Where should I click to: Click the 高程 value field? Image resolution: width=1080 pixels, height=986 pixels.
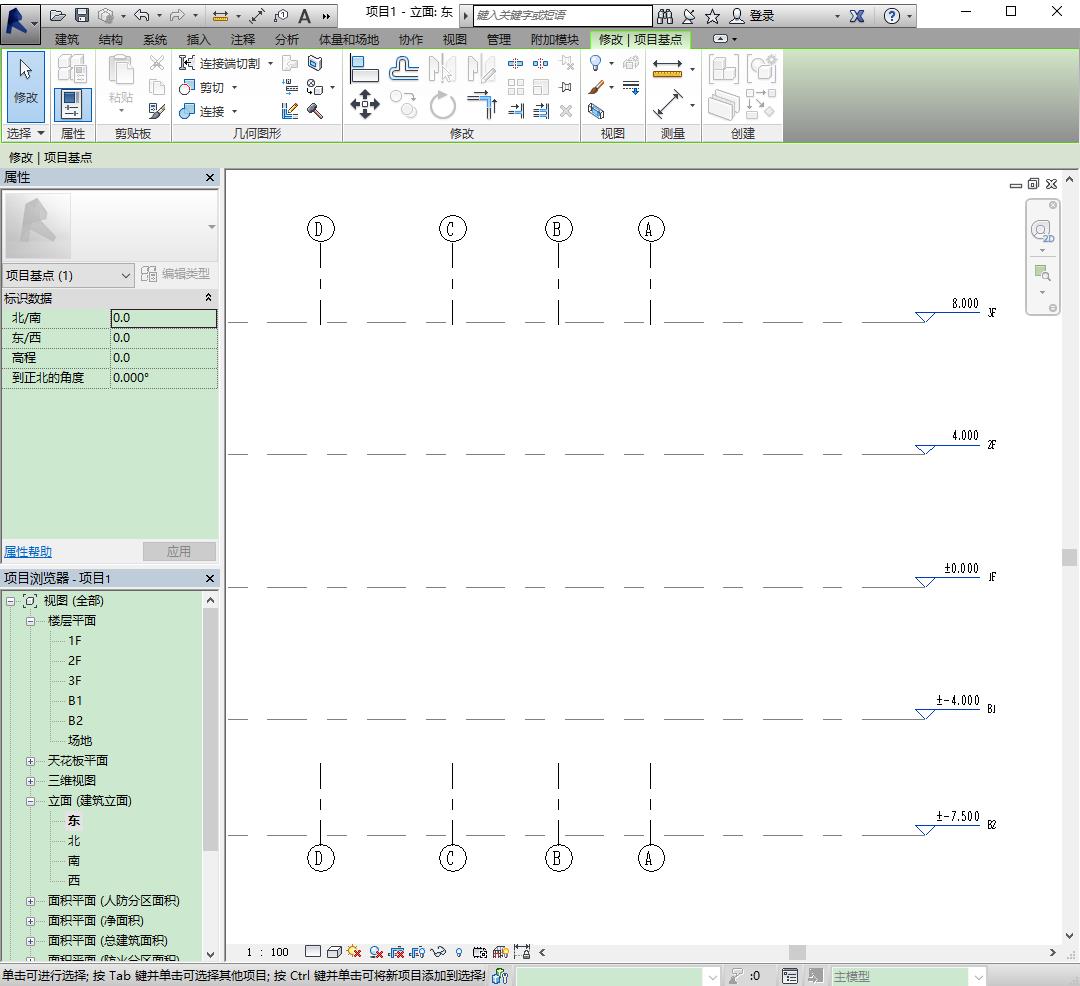164,358
